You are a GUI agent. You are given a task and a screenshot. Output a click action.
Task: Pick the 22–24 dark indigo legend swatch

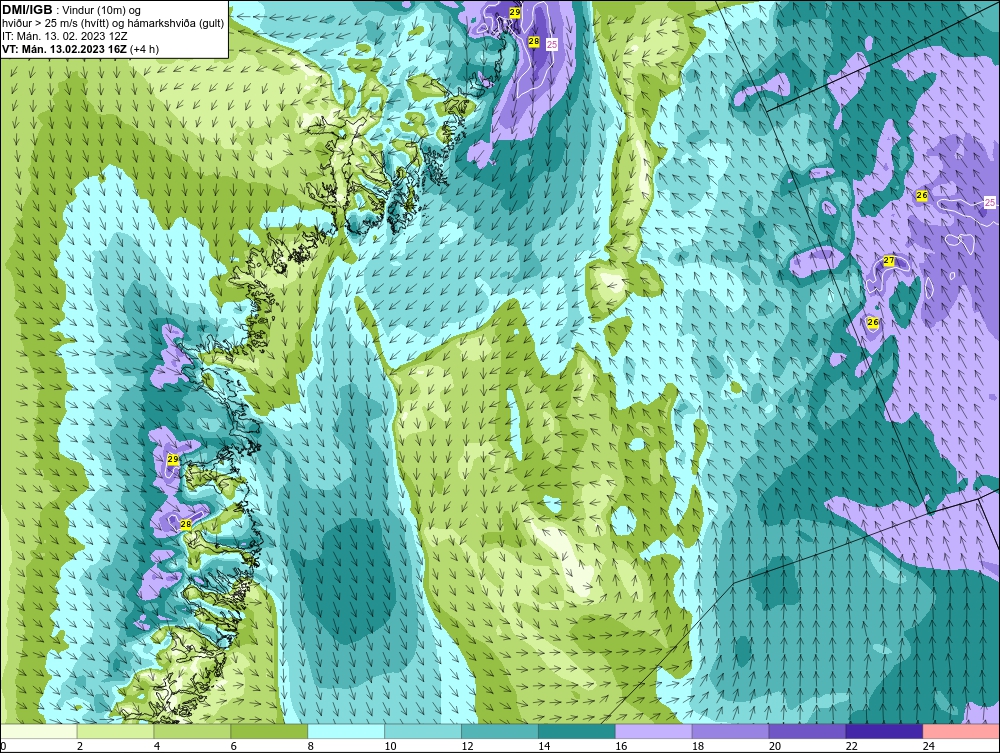[884, 731]
